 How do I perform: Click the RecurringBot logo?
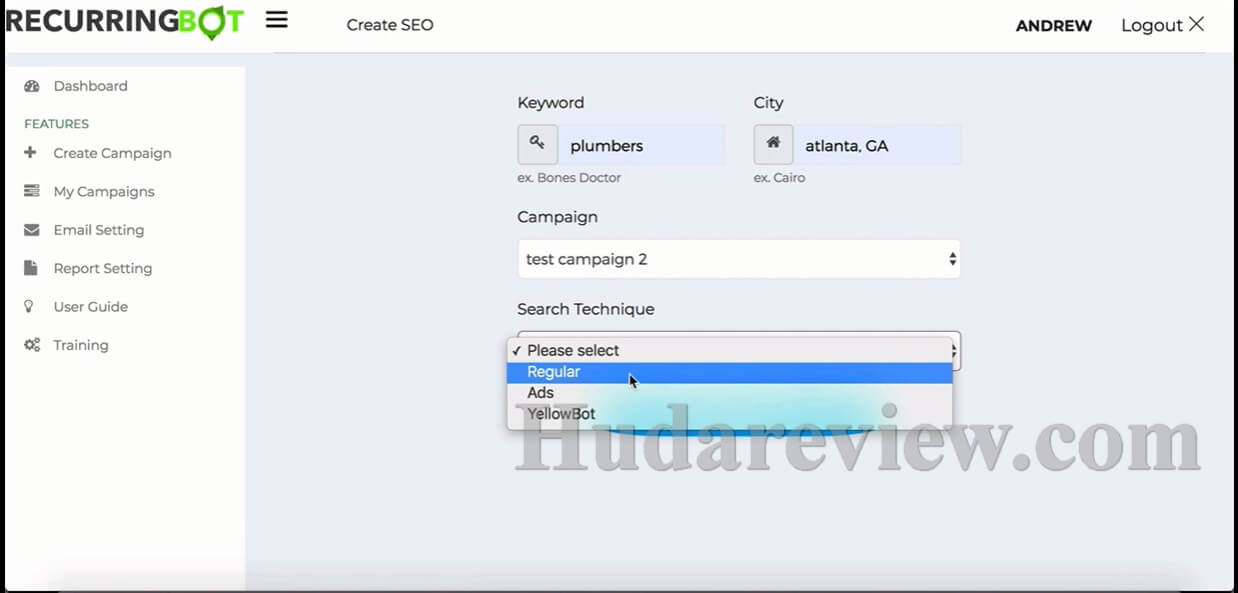[x=124, y=22]
